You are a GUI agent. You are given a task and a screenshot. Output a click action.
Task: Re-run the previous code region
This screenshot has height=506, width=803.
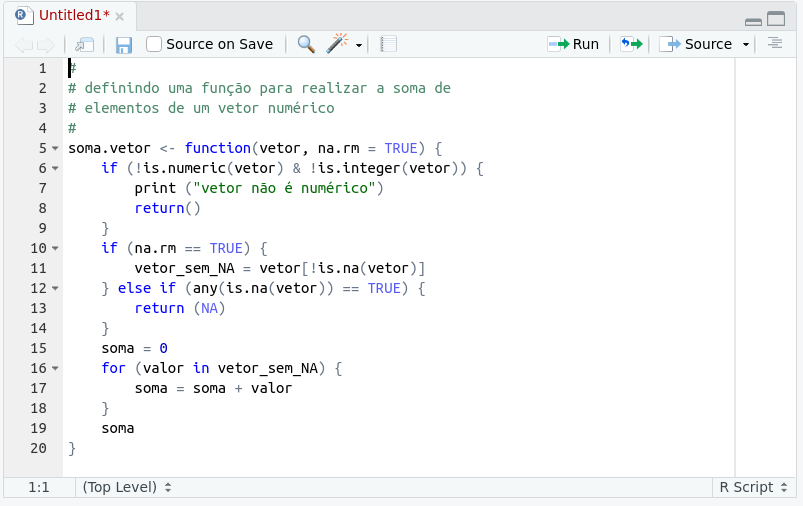click(x=631, y=44)
